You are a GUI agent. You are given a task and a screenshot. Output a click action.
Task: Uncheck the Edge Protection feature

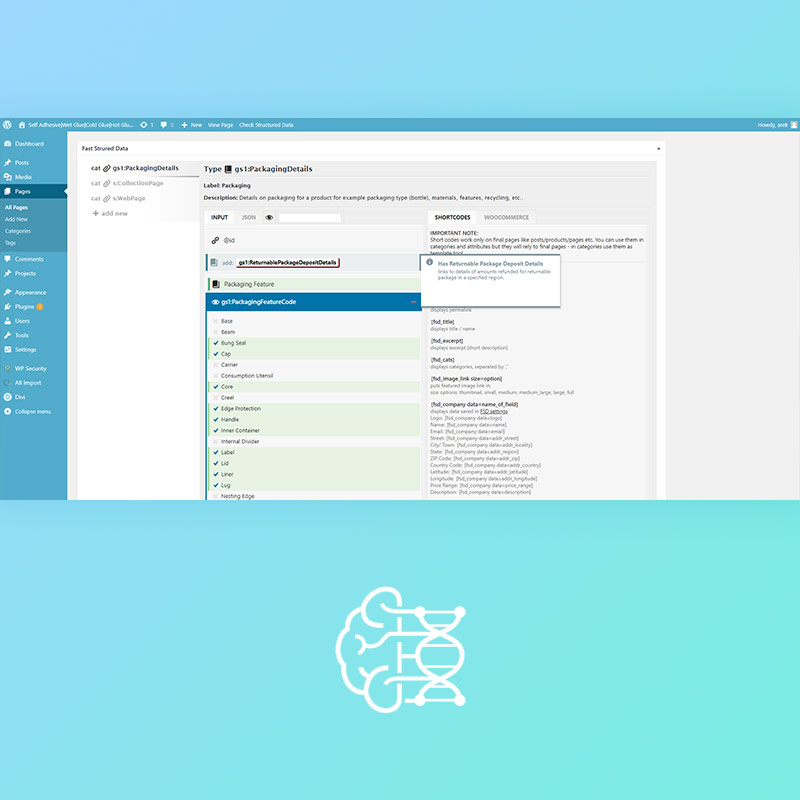coord(215,409)
